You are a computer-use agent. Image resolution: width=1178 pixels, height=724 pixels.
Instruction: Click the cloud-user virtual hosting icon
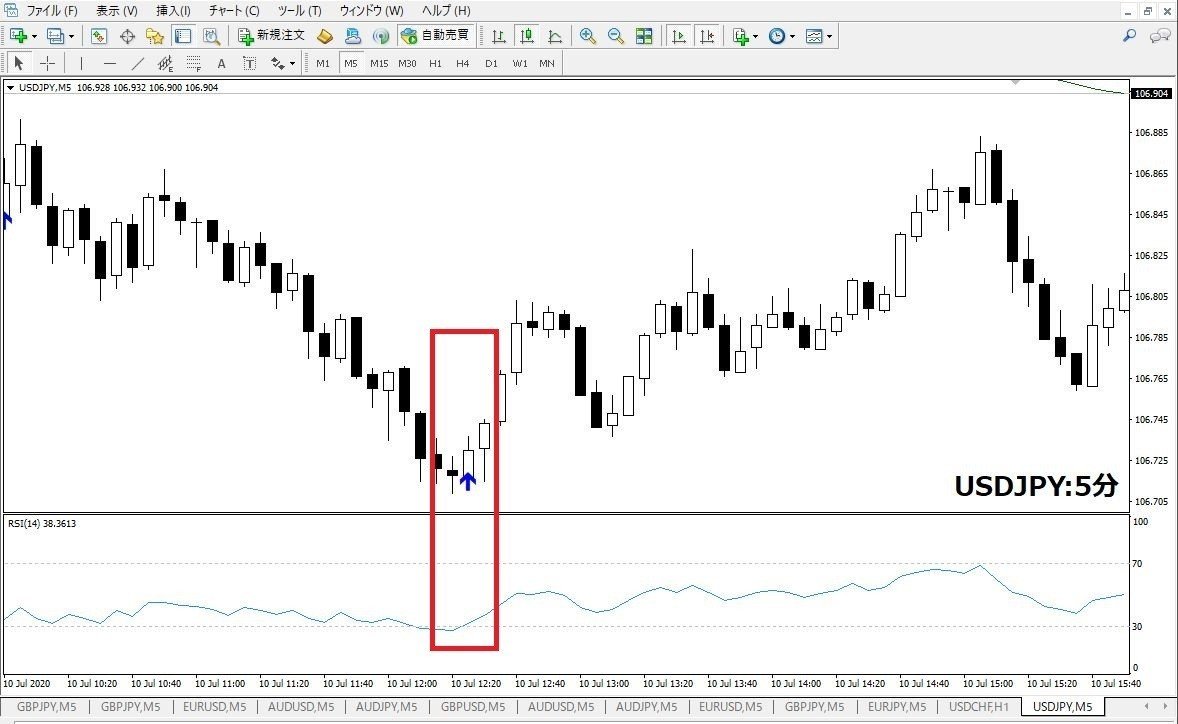[353, 36]
